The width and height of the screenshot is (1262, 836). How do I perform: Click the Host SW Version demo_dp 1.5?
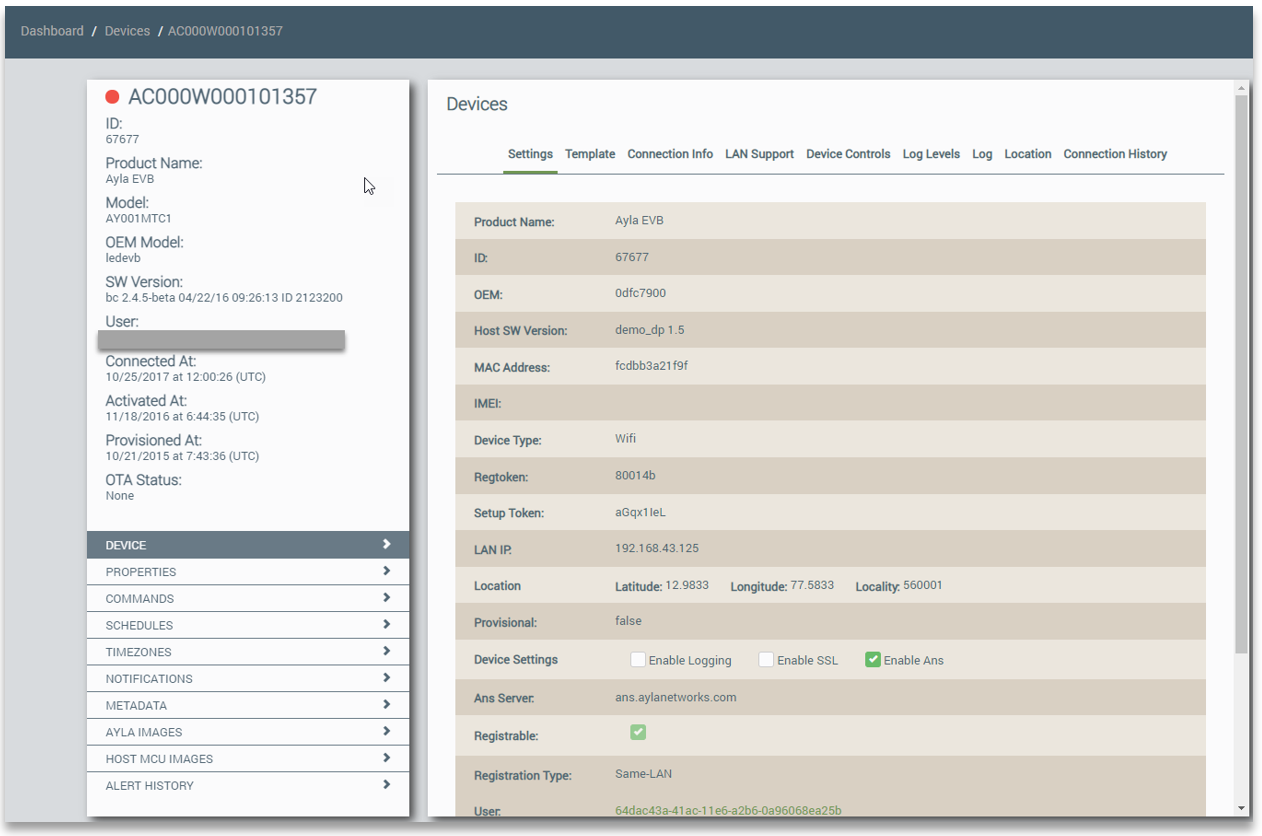coord(650,330)
